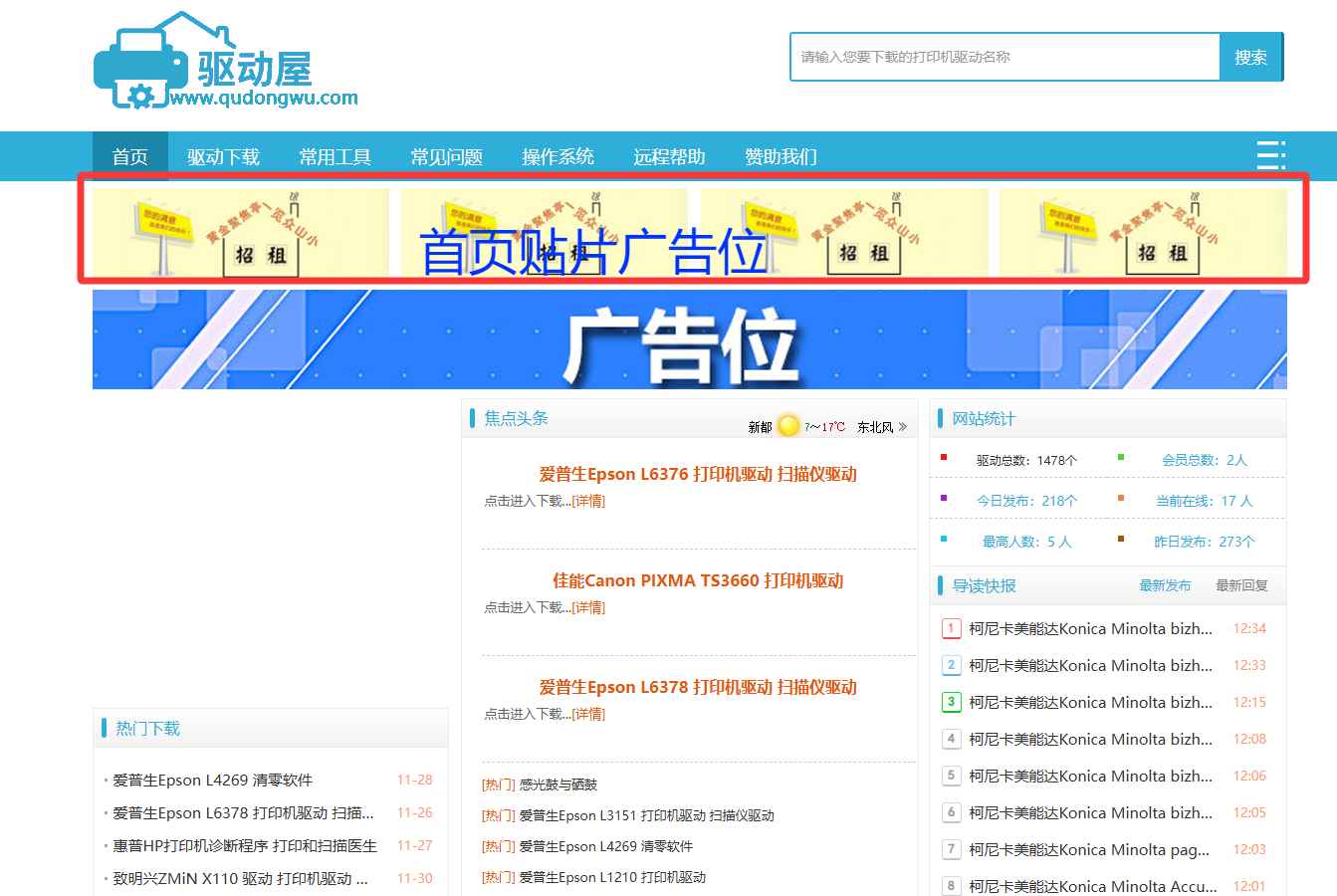Click the orange square icon next to 当前在线
1337x896 pixels.
(x=1119, y=500)
